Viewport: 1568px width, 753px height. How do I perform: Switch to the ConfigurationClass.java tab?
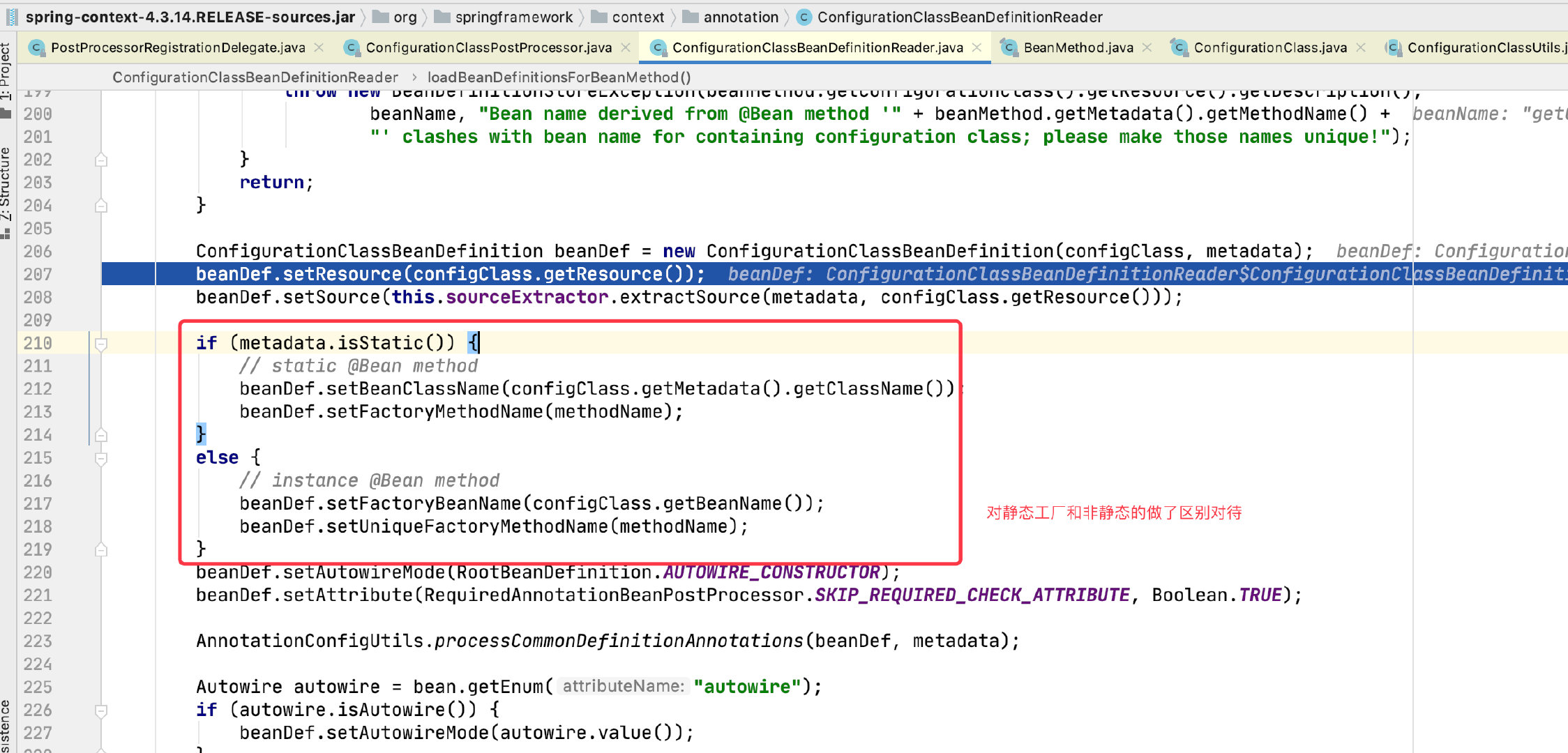click(x=1270, y=47)
